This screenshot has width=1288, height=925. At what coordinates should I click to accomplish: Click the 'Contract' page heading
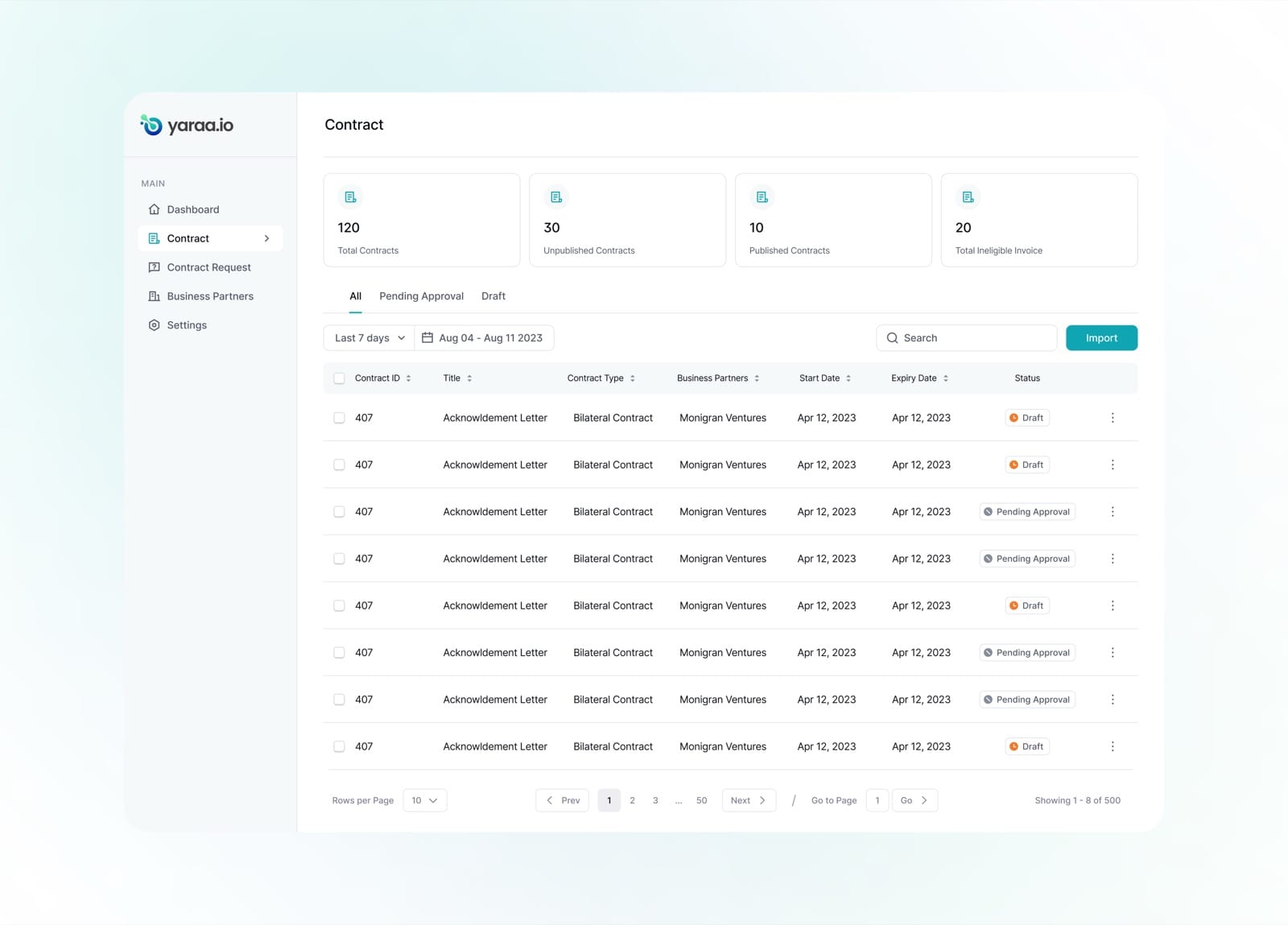pos(354,125)
